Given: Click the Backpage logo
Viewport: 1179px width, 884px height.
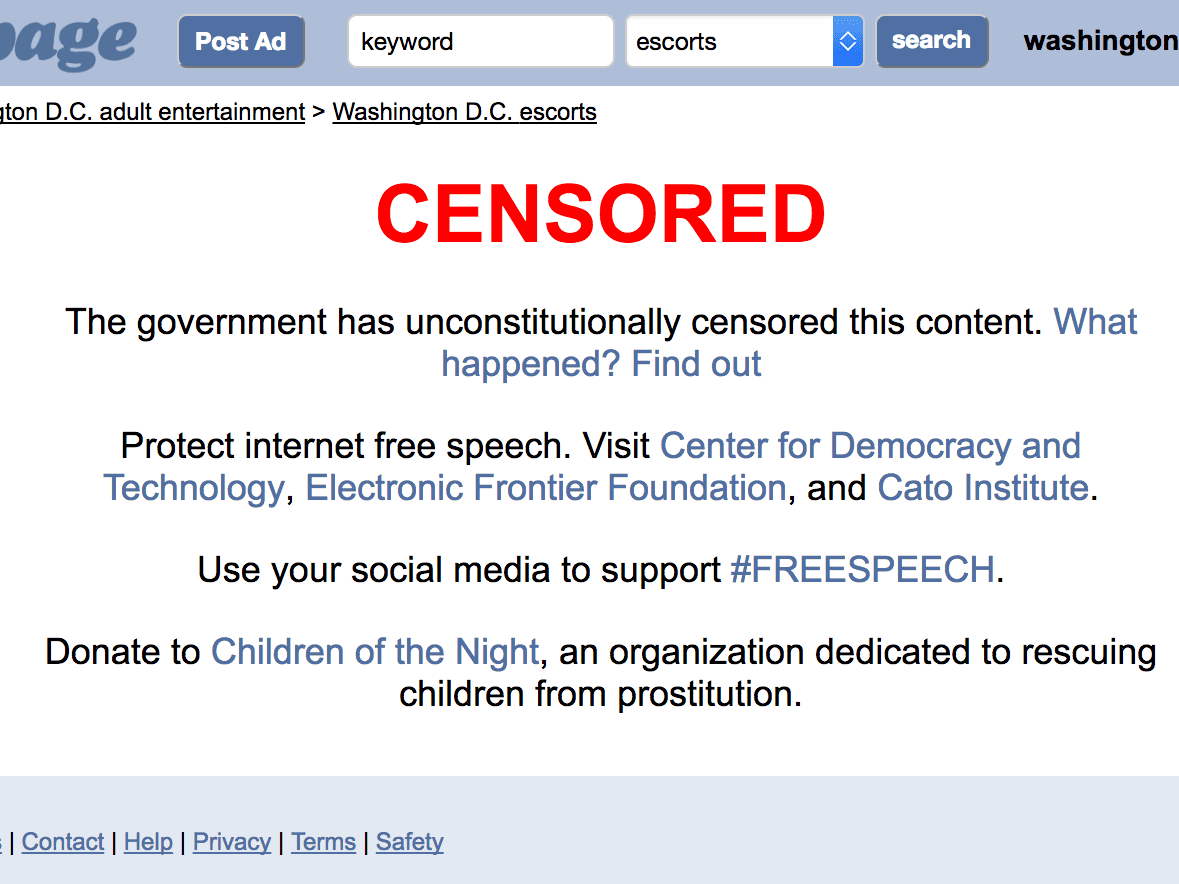Looking at the screenshot, I should pos(66,42).
